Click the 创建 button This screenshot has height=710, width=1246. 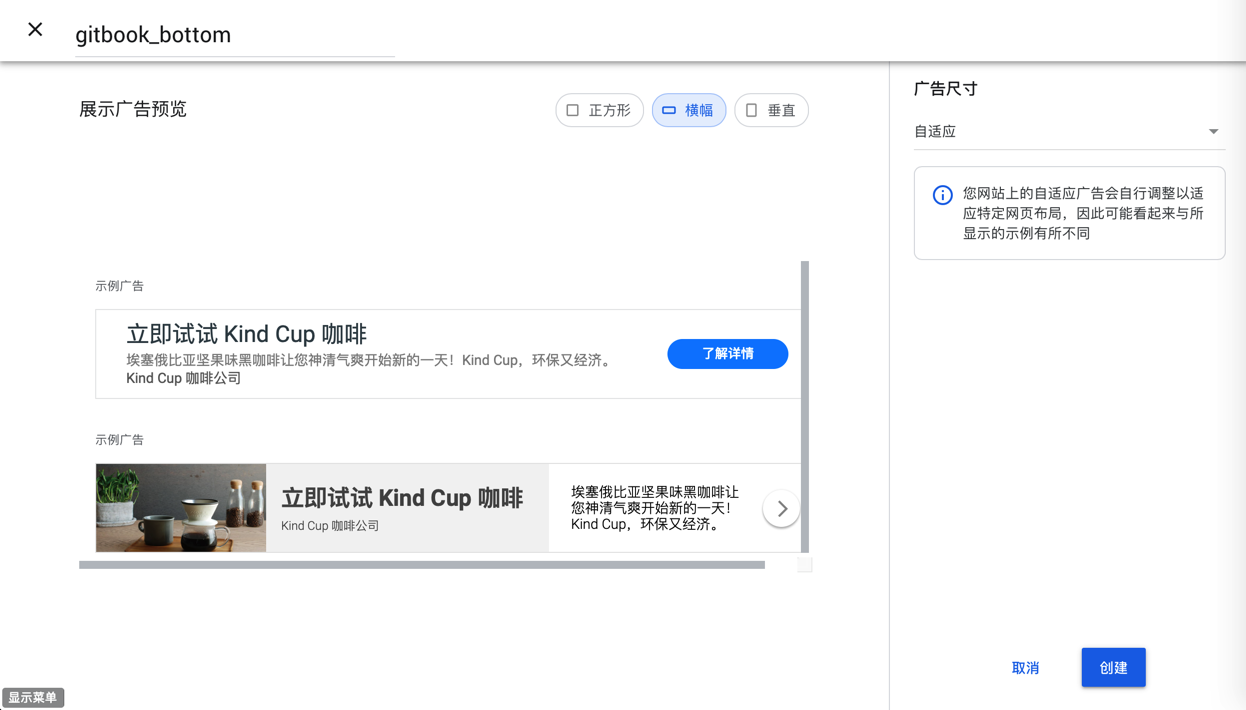click(x=1113, y=668)
